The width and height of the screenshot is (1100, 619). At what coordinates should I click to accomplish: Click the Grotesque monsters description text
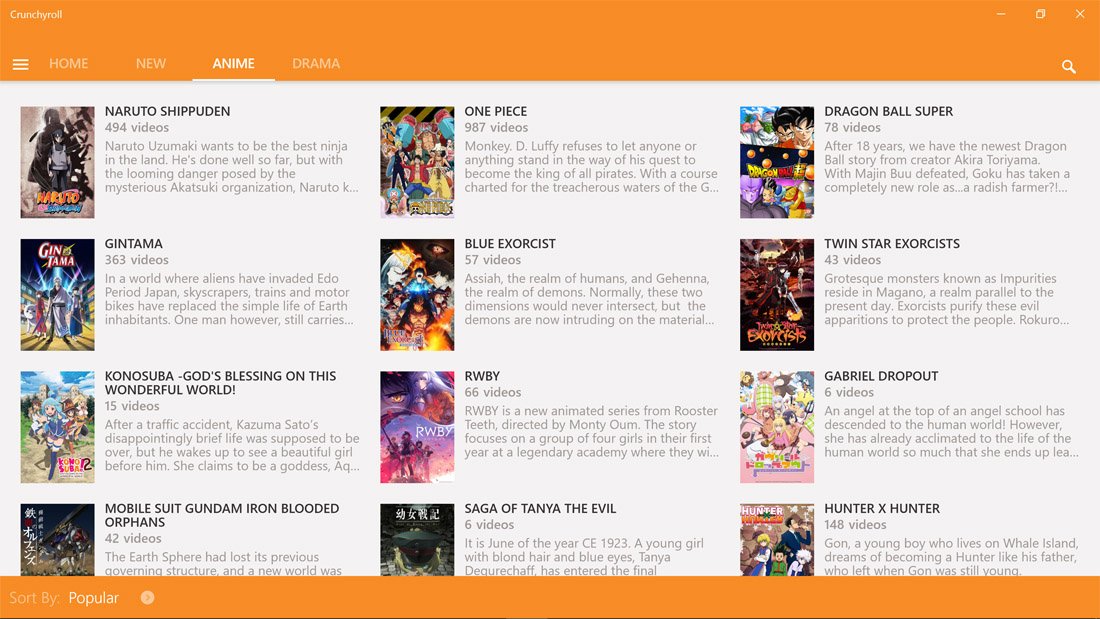[x=947, y=299]
